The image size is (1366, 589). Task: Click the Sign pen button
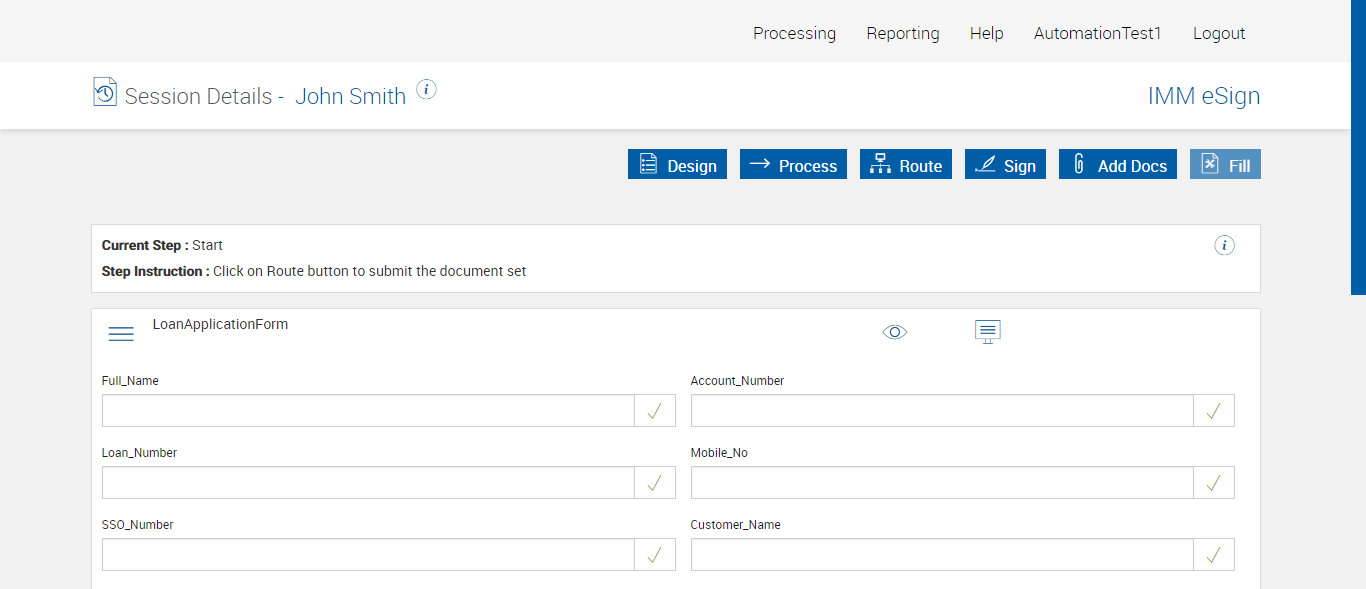coord(1005,165)
